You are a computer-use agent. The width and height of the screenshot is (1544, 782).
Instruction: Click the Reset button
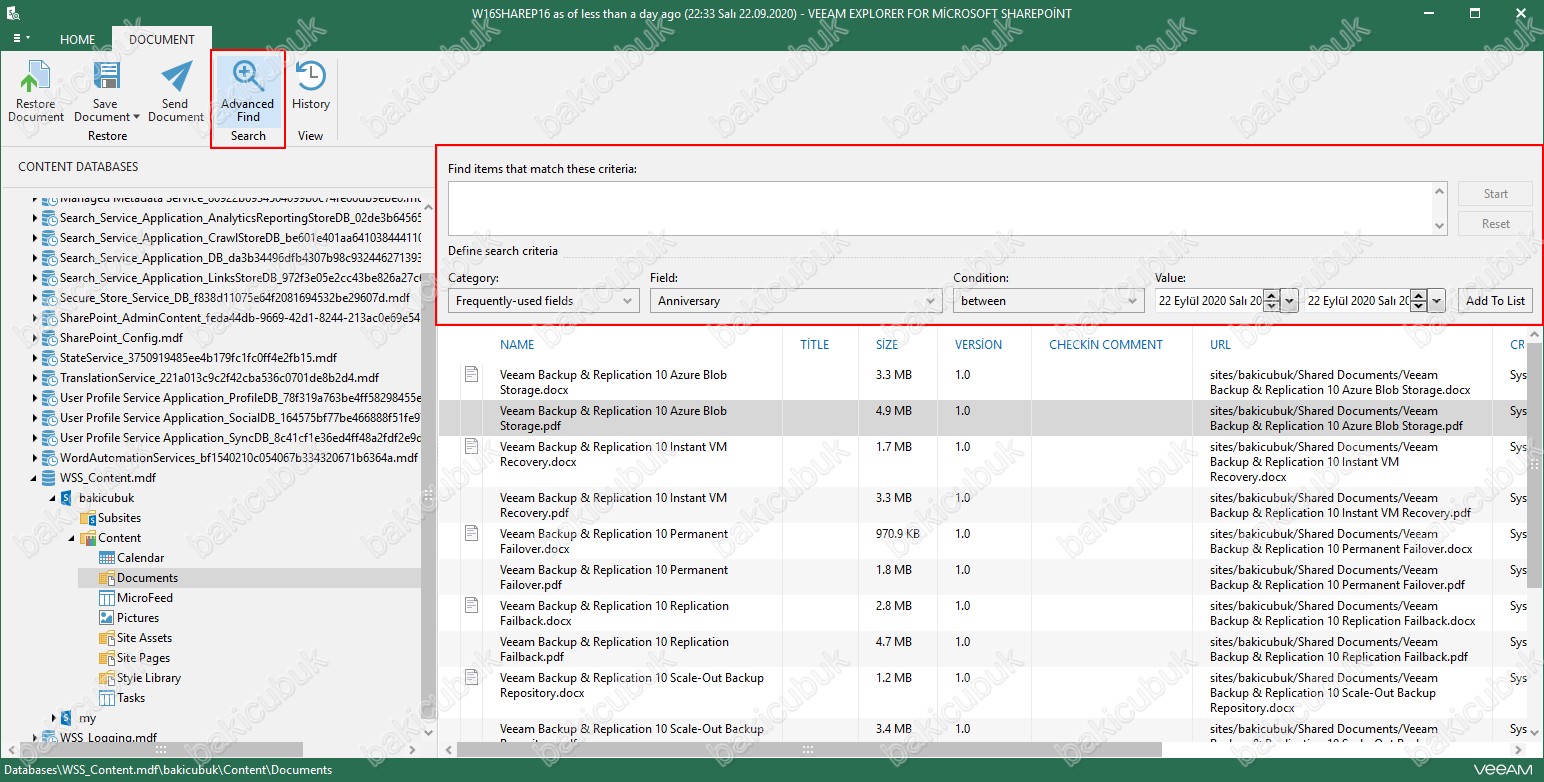coord(1495,224)
